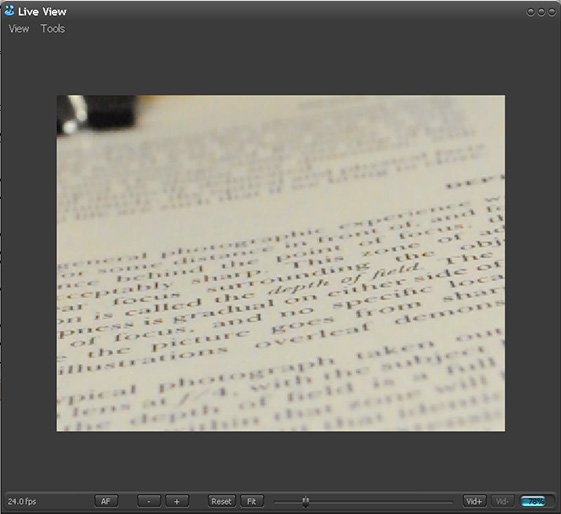Click the 24.0 fps status text

(22, 501)
